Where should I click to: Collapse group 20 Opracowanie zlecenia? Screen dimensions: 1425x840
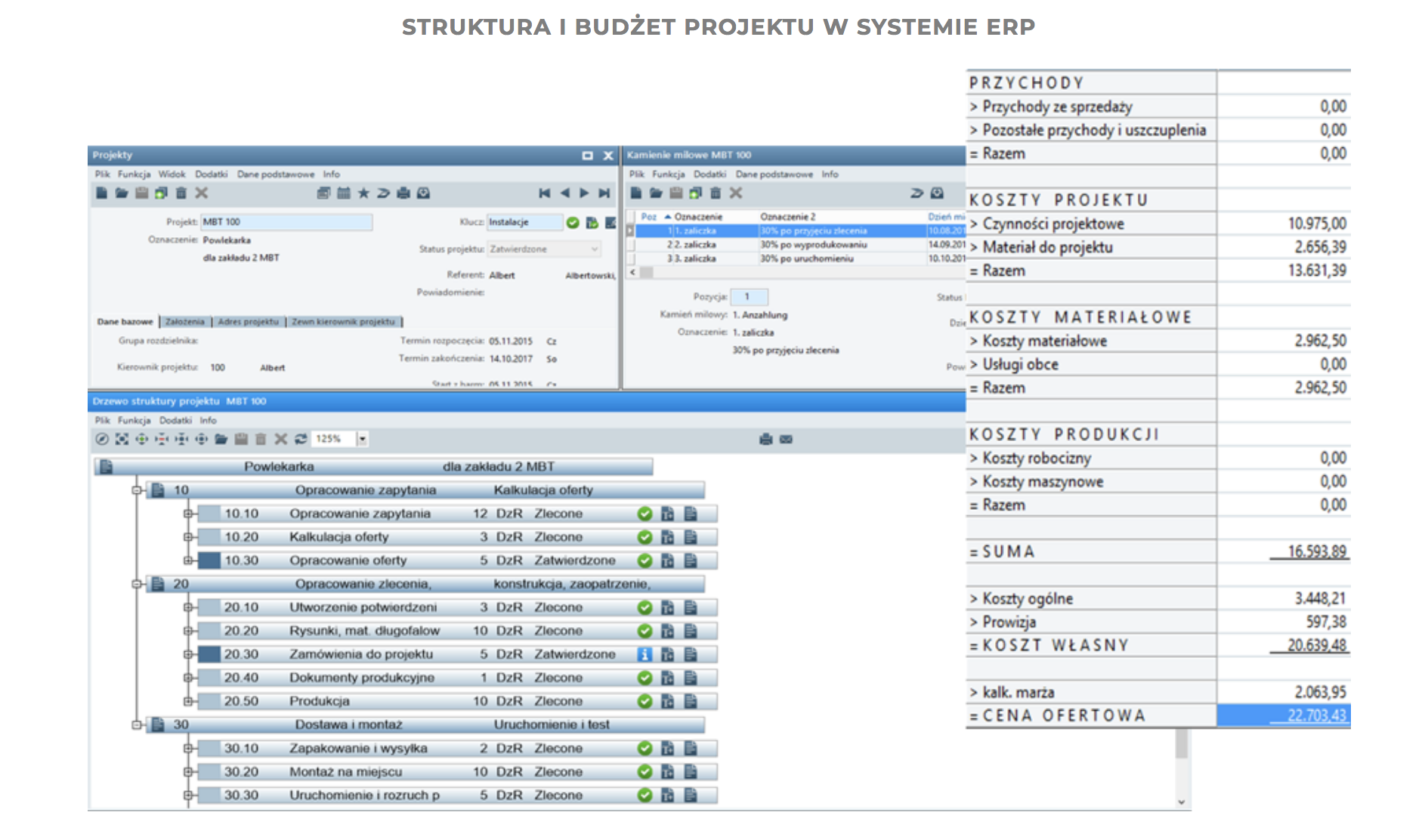pos(136,583)
